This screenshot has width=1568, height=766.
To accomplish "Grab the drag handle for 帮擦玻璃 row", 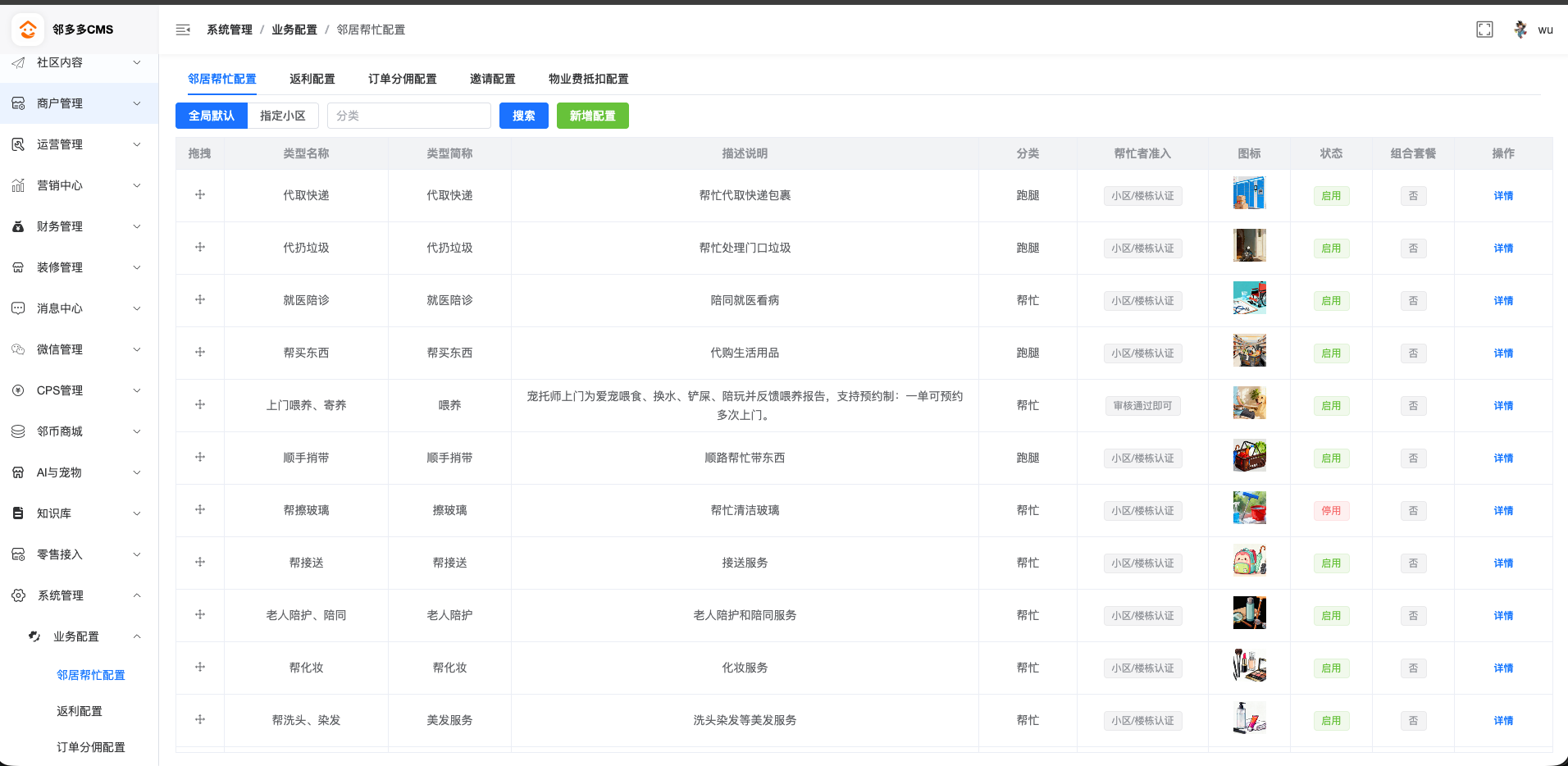I will point(200,510).
